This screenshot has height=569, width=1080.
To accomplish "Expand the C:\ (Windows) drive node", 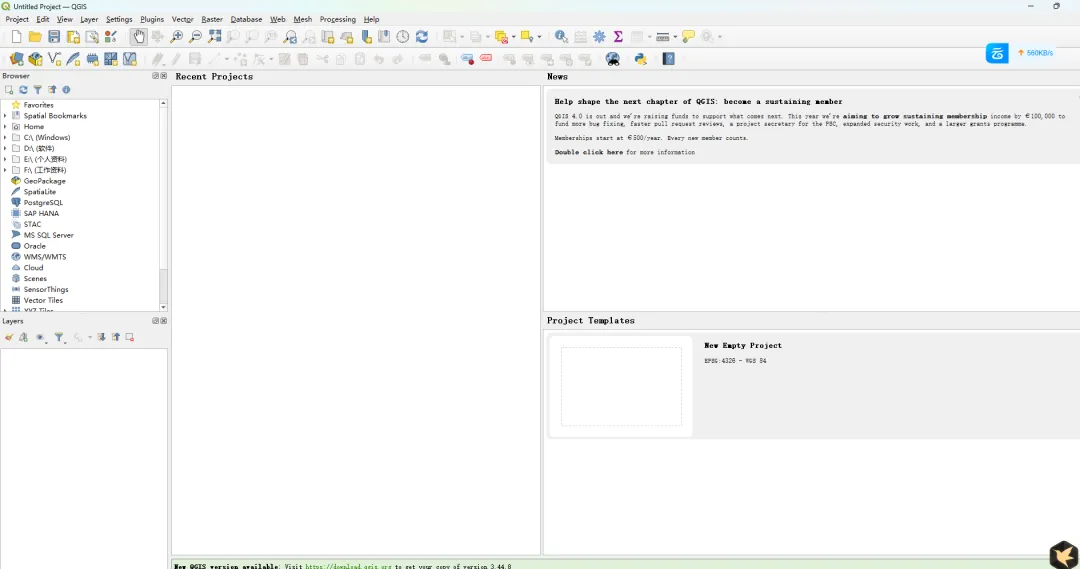I will tap(6, 138).
